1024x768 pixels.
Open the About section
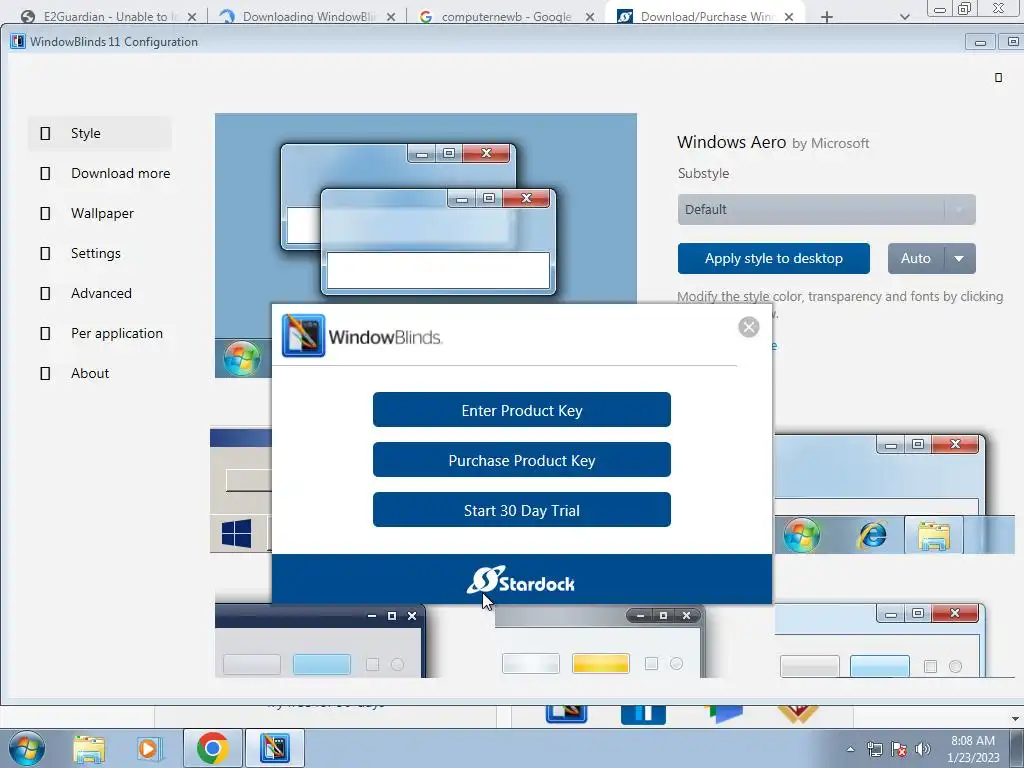pos(100,373)
